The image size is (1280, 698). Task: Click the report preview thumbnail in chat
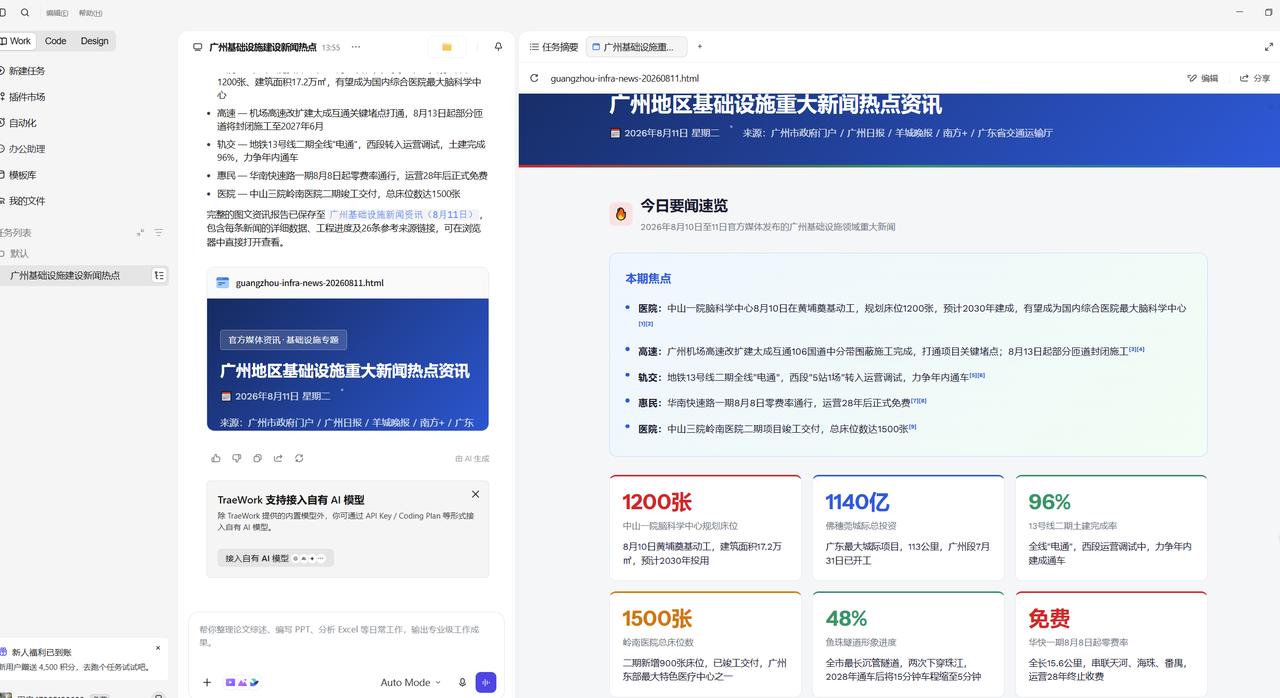348,364
